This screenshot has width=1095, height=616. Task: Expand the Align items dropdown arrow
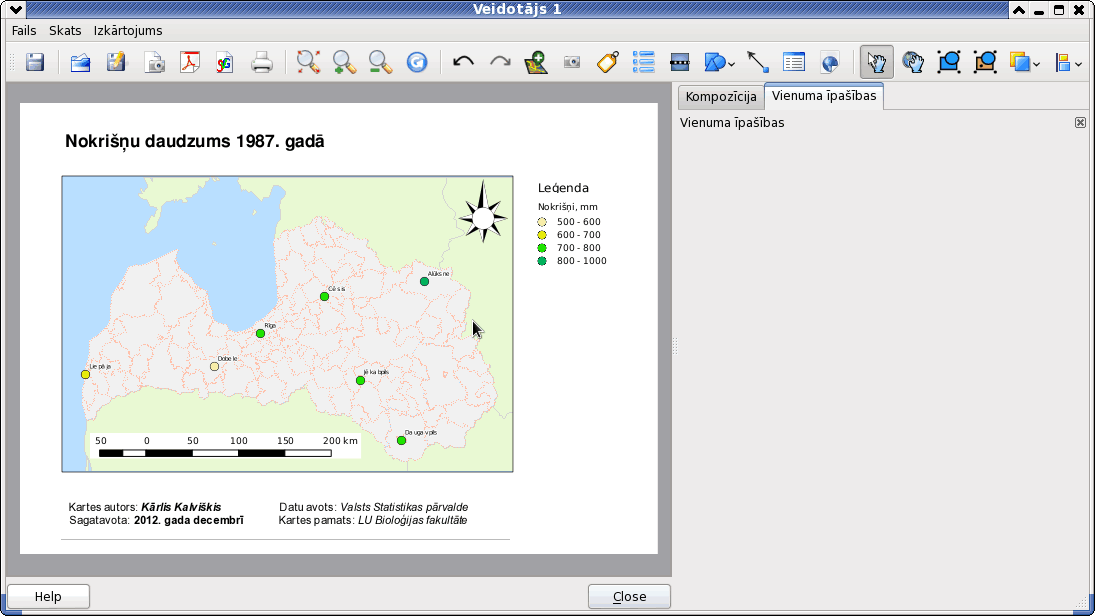click(x=1078, y=64)
